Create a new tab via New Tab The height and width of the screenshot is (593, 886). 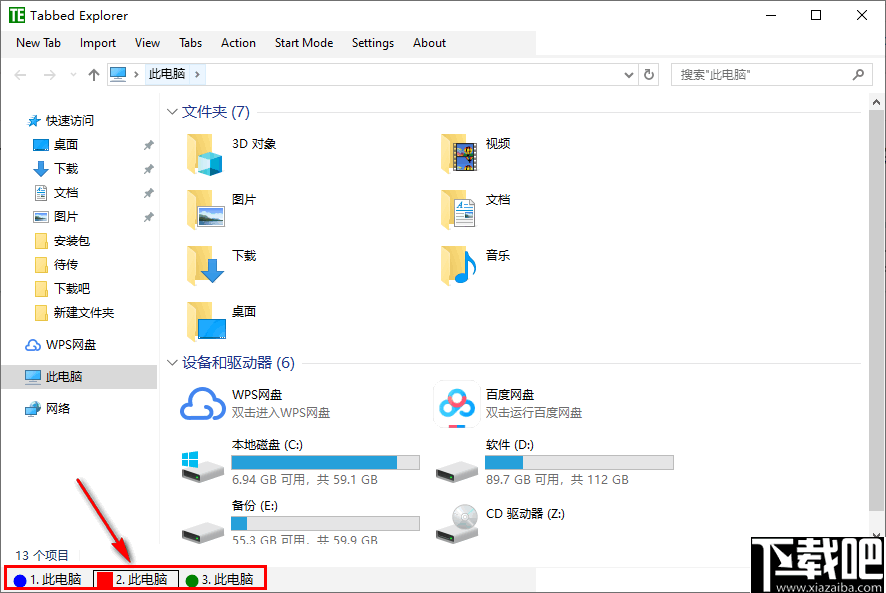[38, 43]
